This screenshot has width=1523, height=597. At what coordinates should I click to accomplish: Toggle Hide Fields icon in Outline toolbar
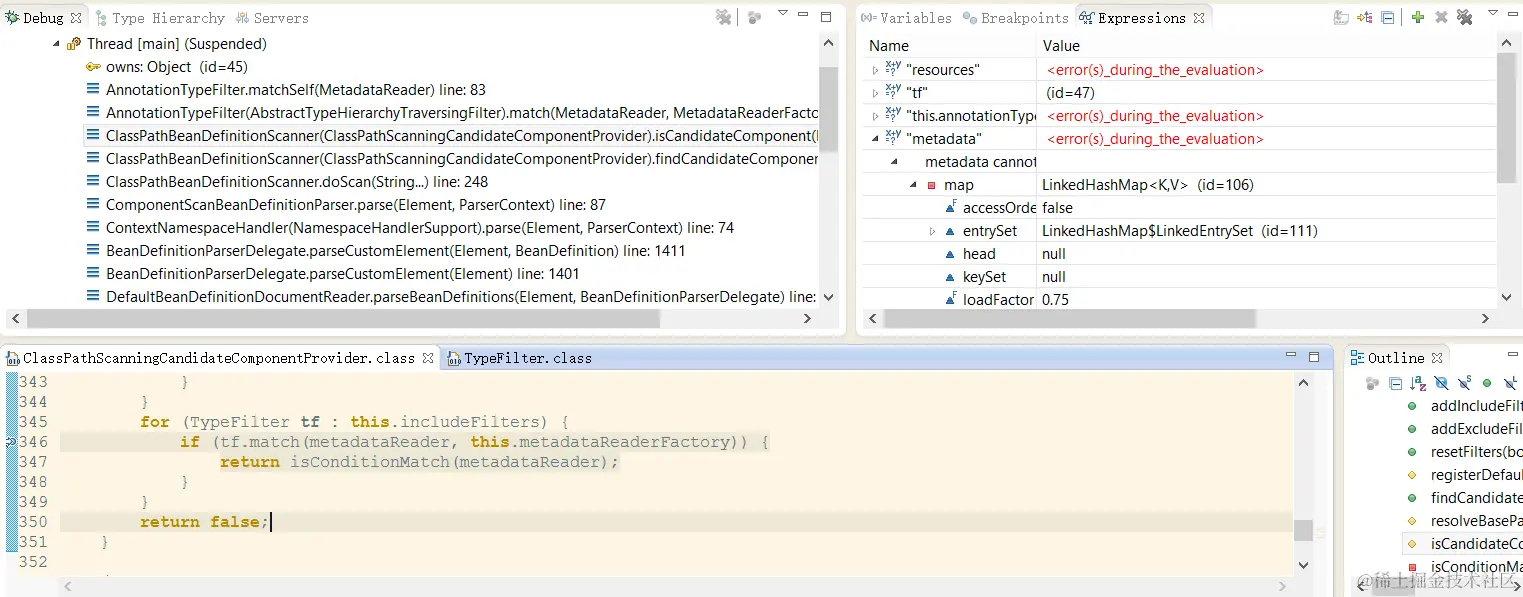[x=1441, y=383]
